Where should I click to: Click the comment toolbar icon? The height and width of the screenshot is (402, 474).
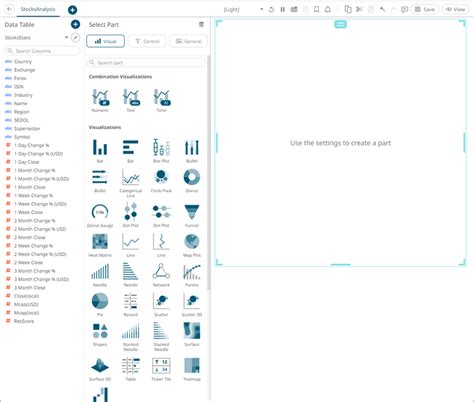click(x=404, y=9)
